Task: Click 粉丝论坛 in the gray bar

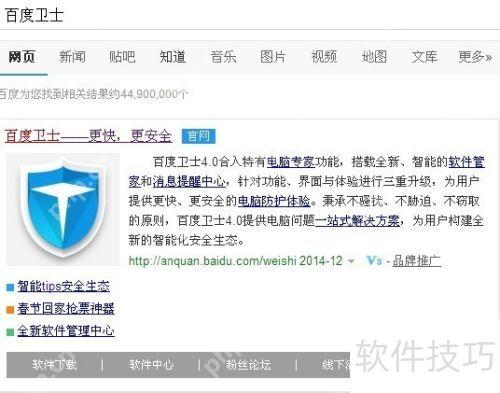Action: (x=248, y=365)
